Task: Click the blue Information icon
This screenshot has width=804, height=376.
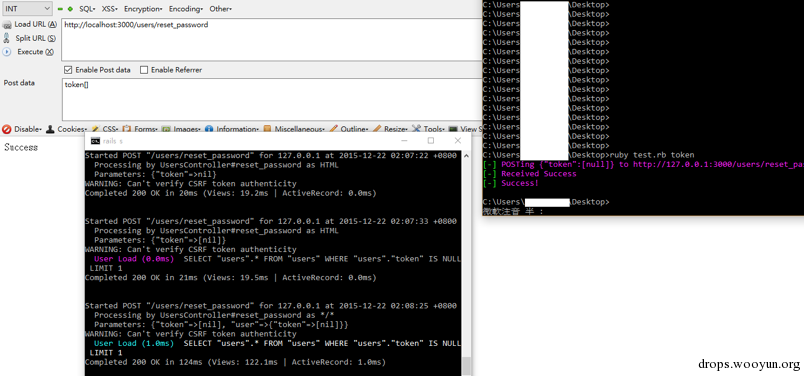Action: click(x=209, y=128)
